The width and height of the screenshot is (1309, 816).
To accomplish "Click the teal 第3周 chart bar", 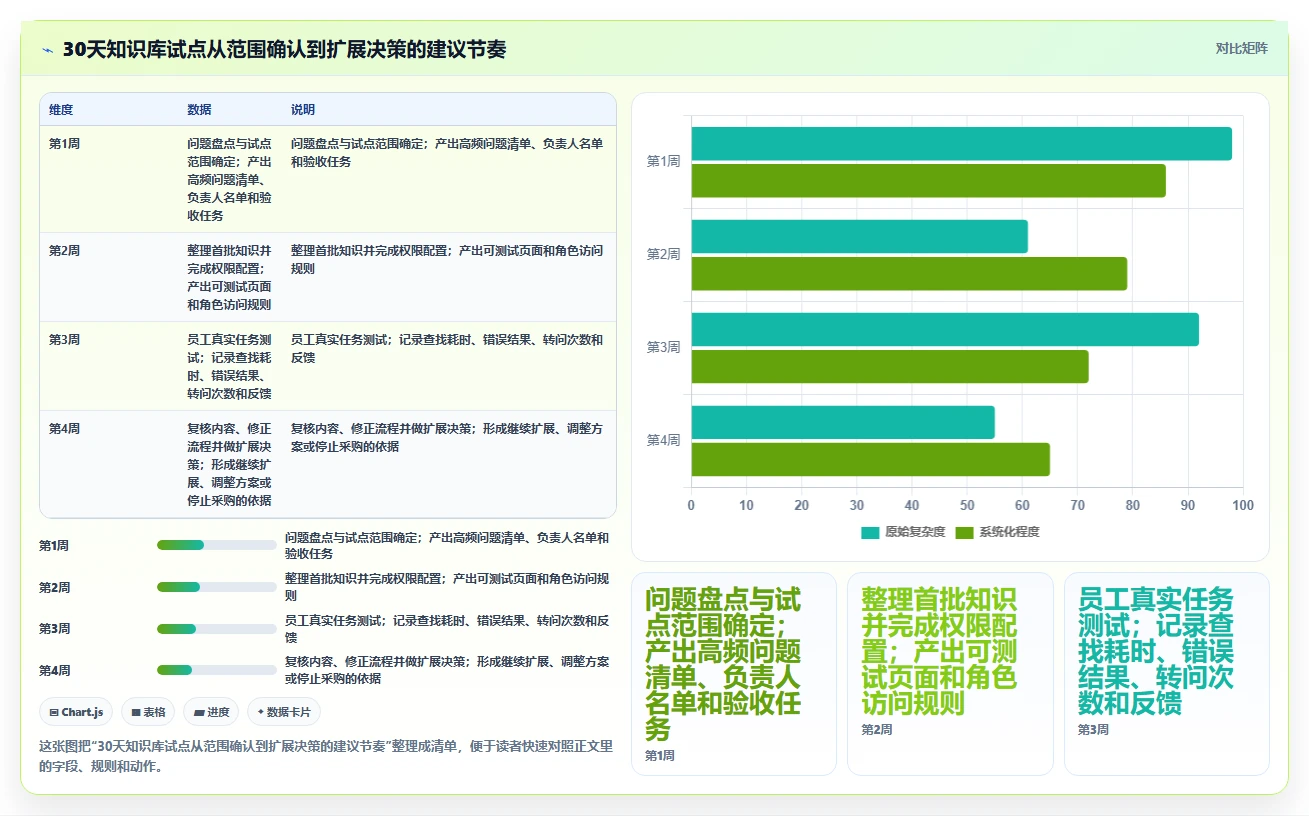I will tap(945, 330).
